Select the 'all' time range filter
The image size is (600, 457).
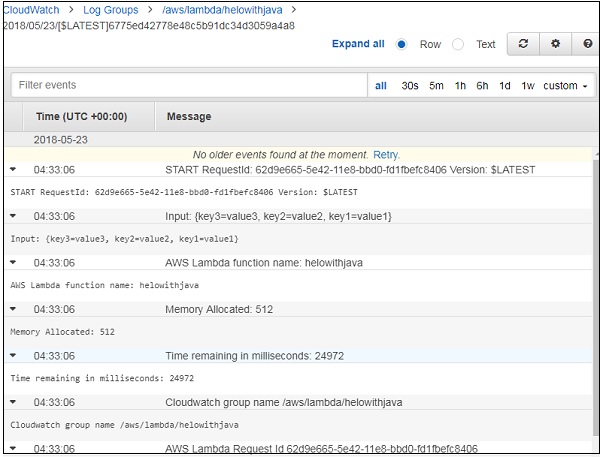click(381, 86)
